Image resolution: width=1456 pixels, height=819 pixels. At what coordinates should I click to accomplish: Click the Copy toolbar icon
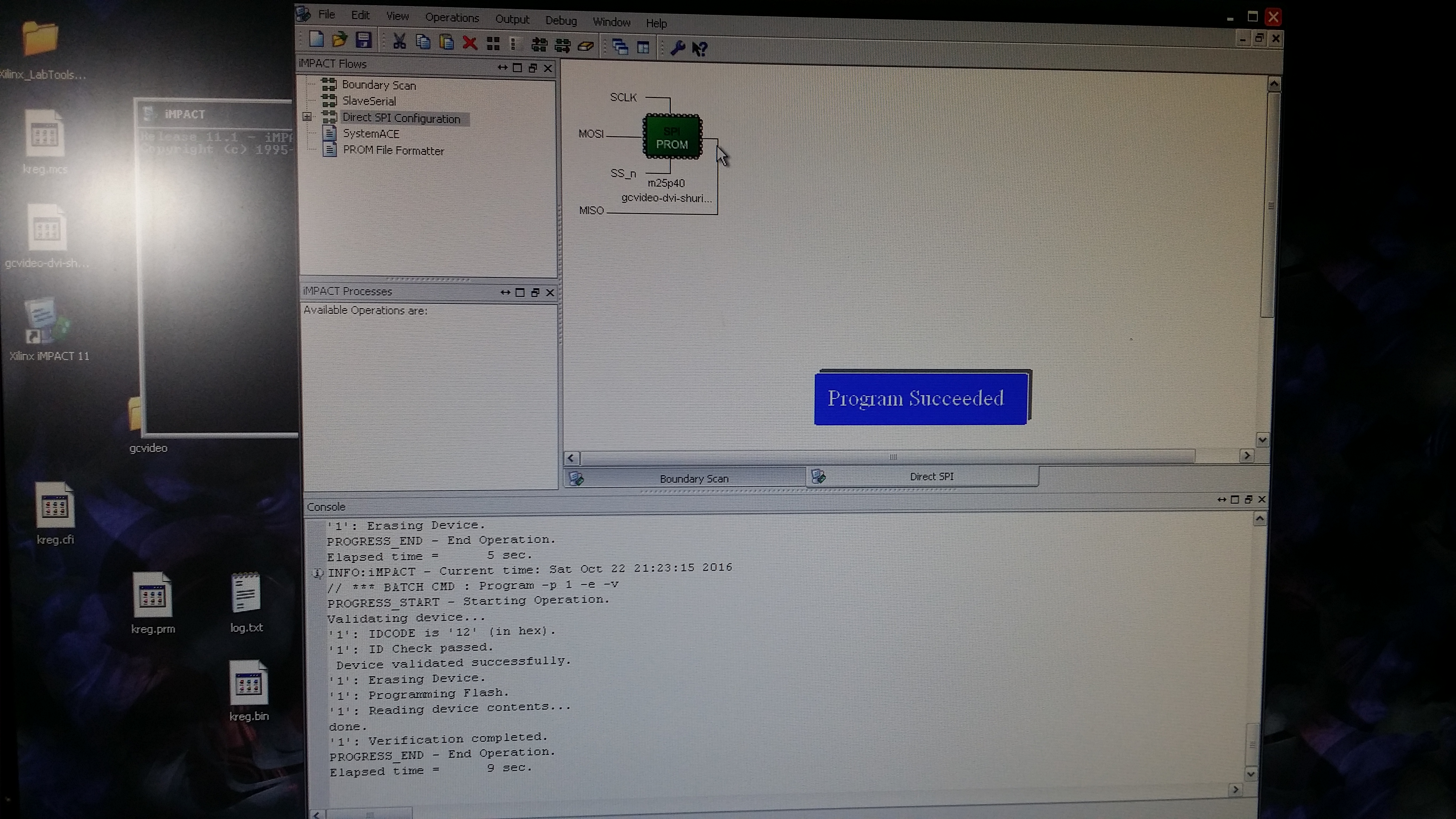pos(423,42)
